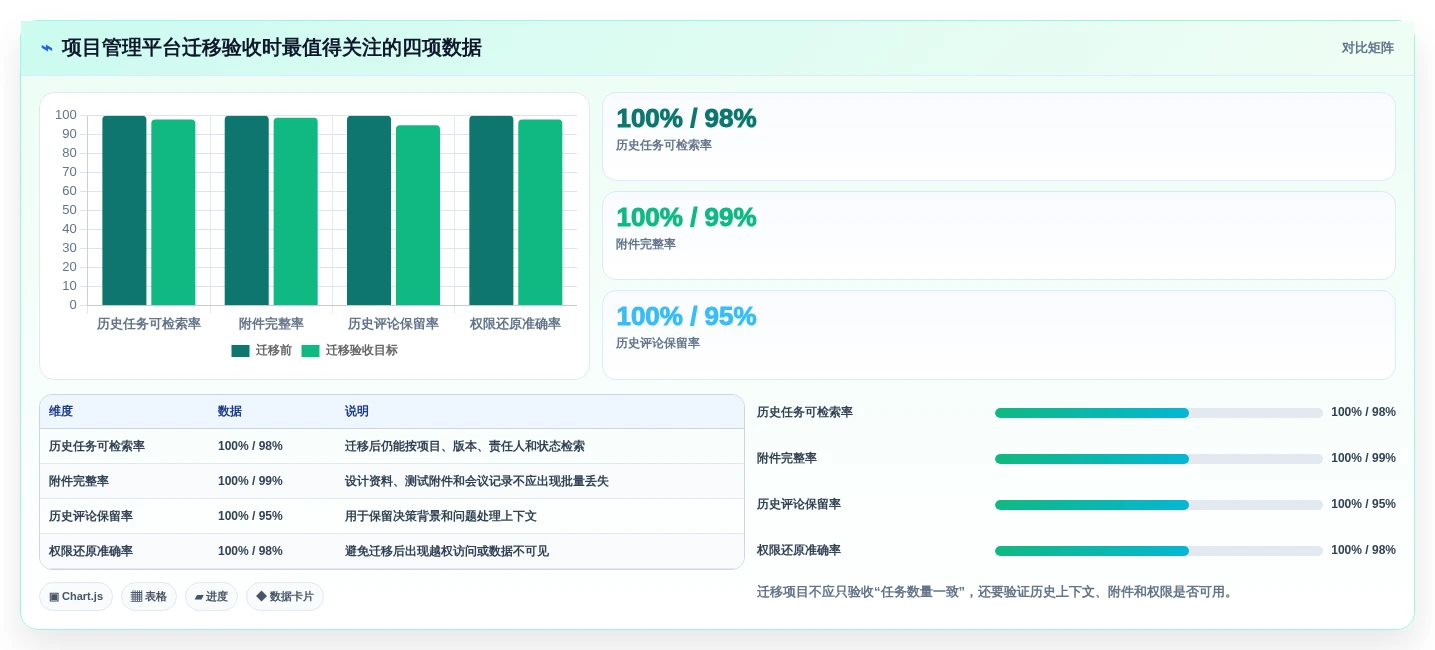This screenshot has height=650, width=1435.
Task: Click the 表格 chip
Action: click(149, 597)
